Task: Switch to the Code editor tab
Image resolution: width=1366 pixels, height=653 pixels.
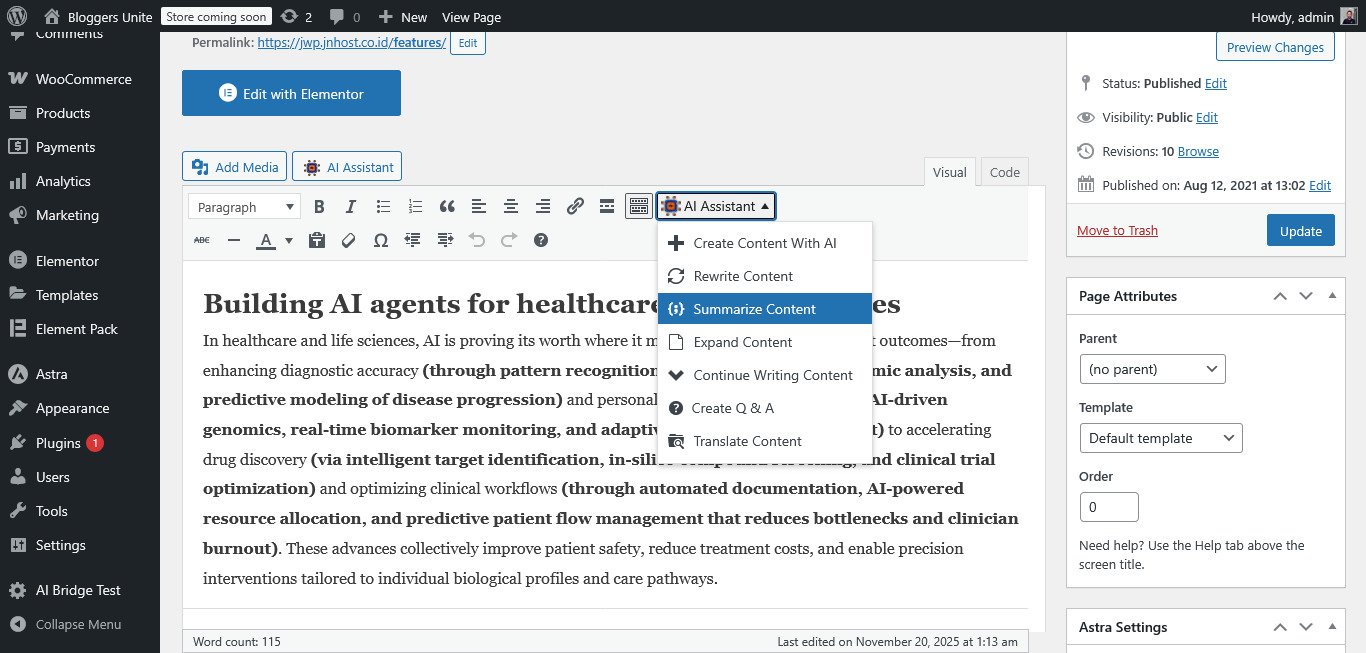Action: click(x=1004, y=171)
